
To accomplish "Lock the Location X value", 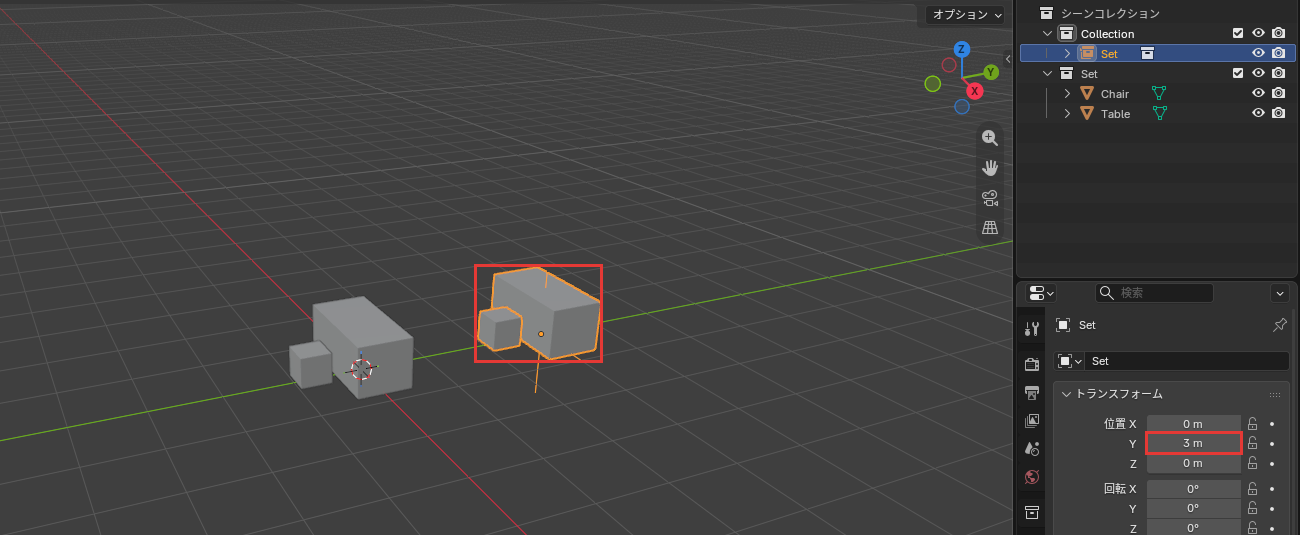I will 1252,424.
